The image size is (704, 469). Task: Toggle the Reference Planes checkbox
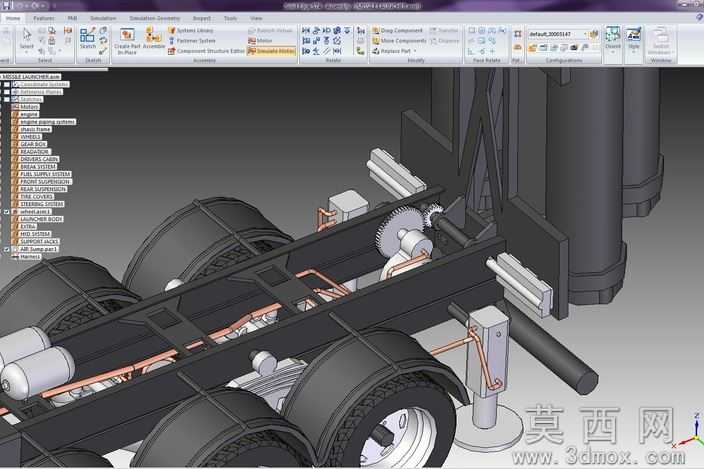(x=7, y=92)
